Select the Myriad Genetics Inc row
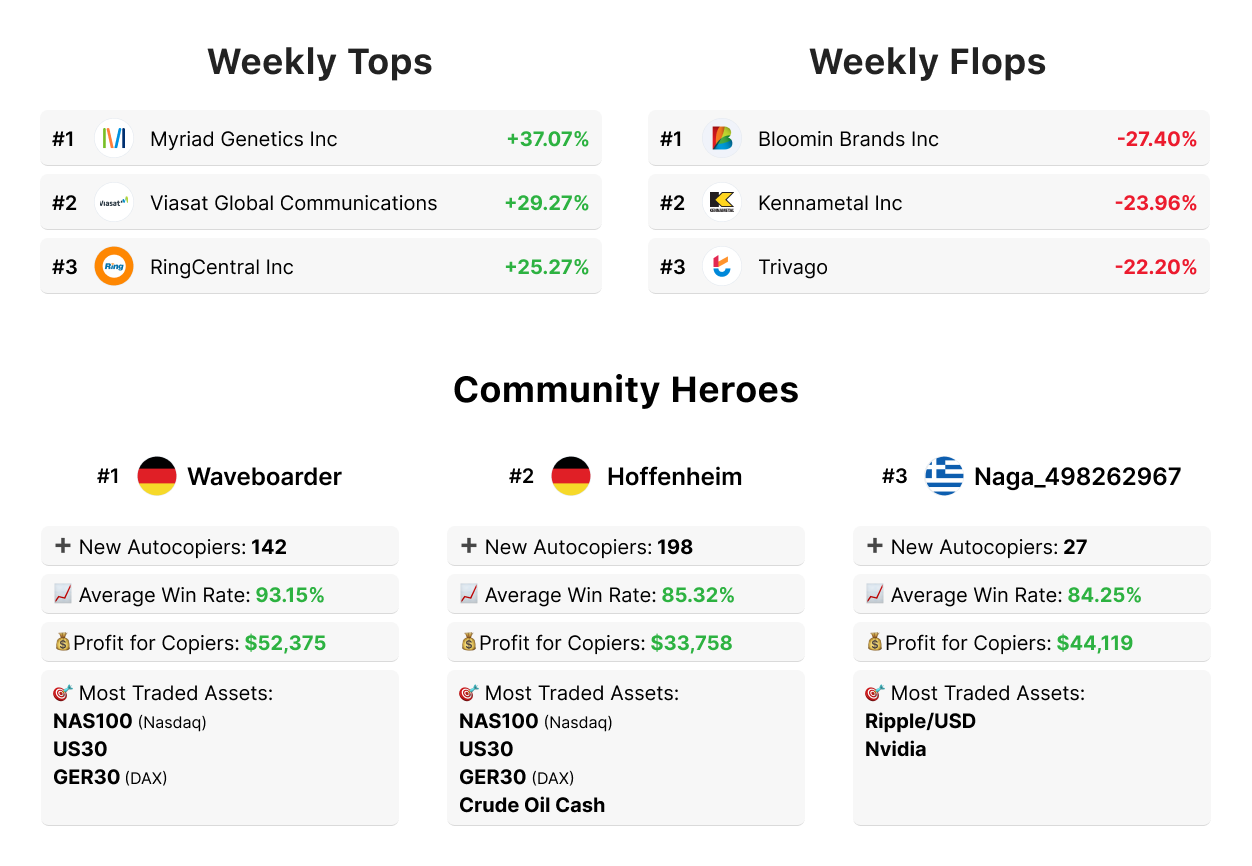 [x=320, y=138]
